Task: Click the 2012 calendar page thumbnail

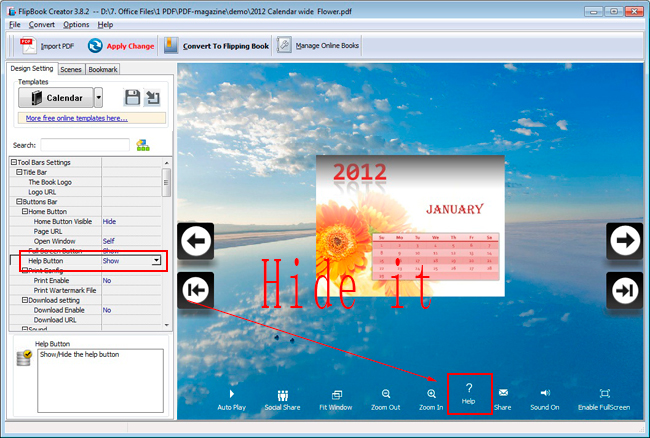Action: tap(410, 226)
